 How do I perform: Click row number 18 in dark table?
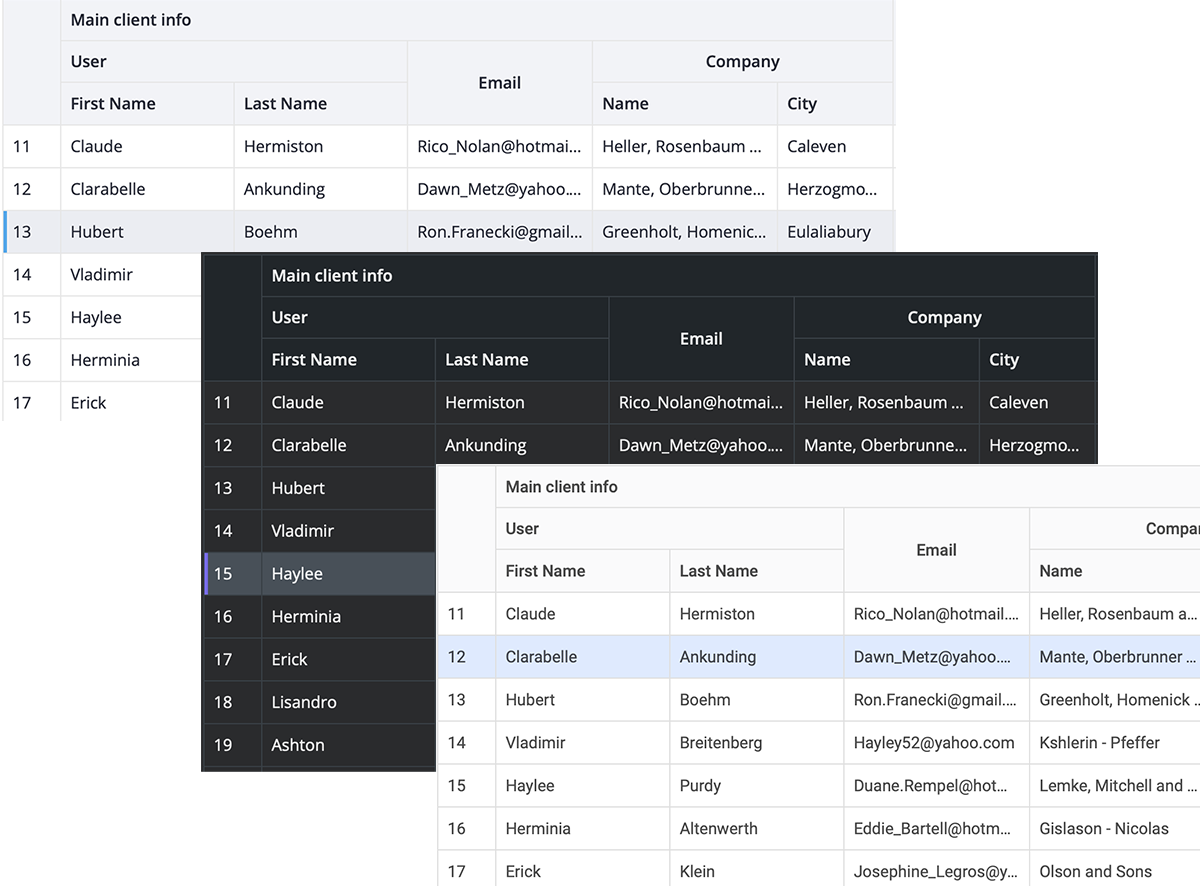[223, 702]
